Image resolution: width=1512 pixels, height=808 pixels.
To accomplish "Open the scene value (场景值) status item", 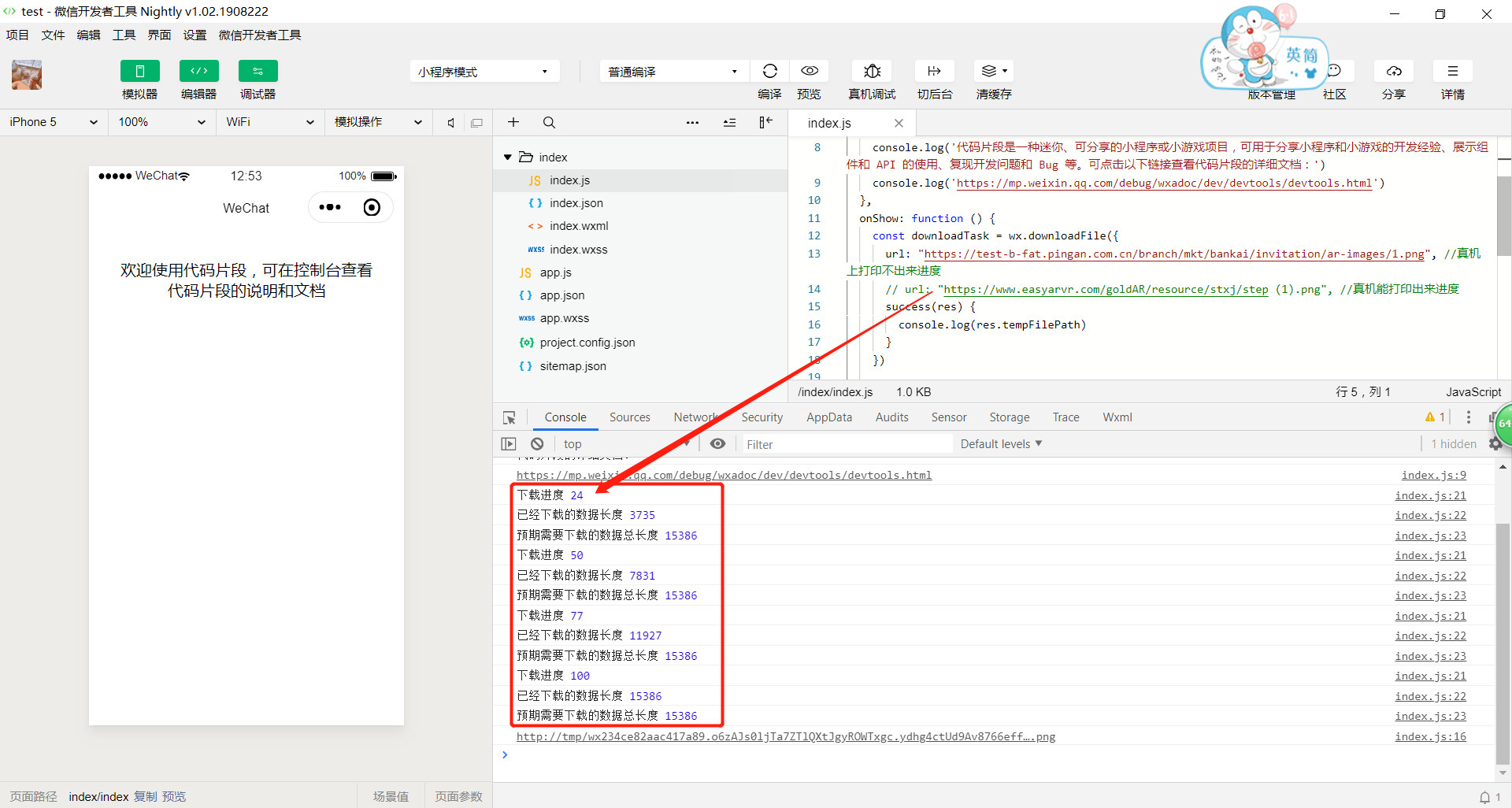I will 391,797.
